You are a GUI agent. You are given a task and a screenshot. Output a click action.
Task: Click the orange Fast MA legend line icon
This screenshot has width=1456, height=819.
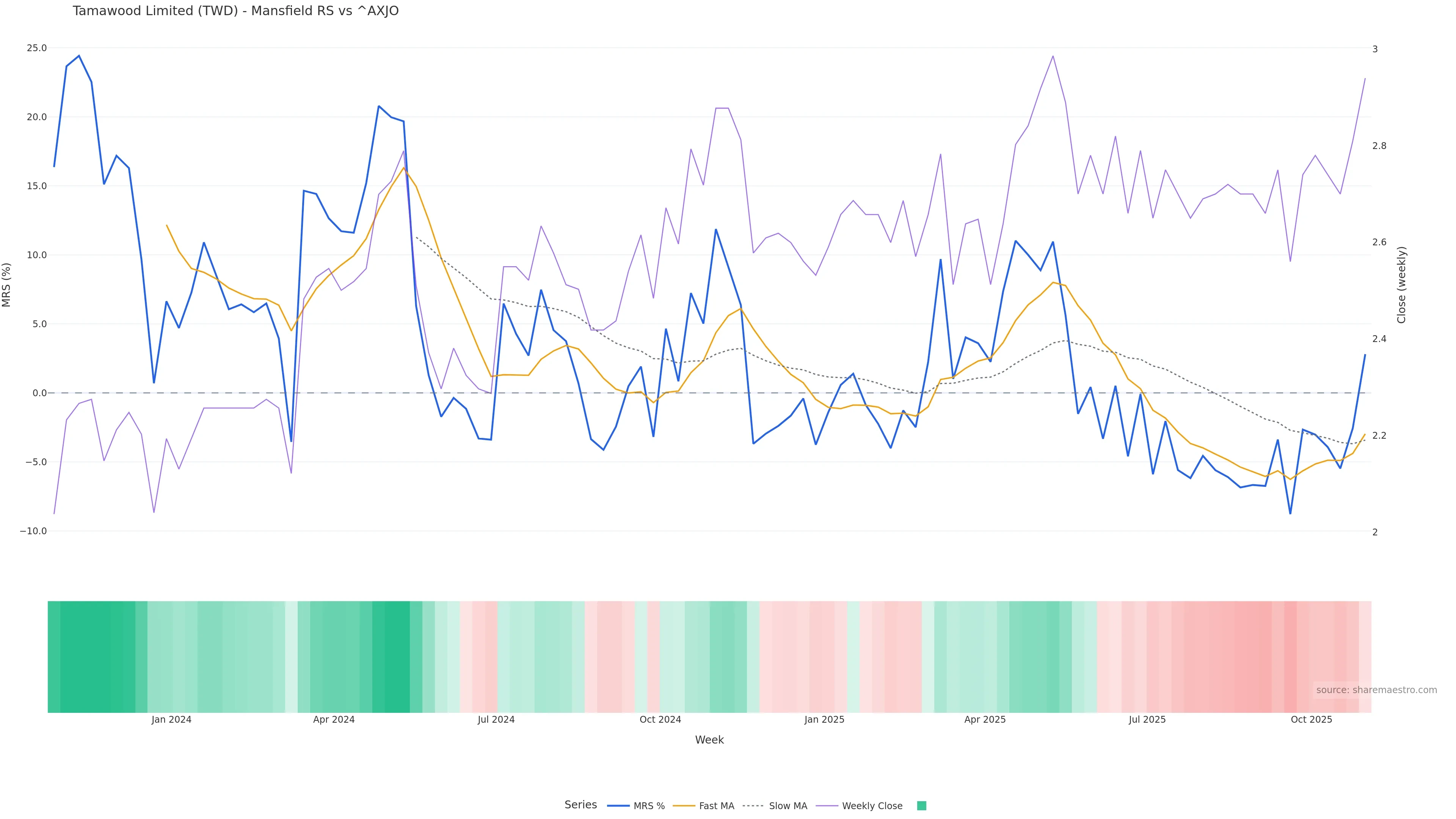[684, 806]
